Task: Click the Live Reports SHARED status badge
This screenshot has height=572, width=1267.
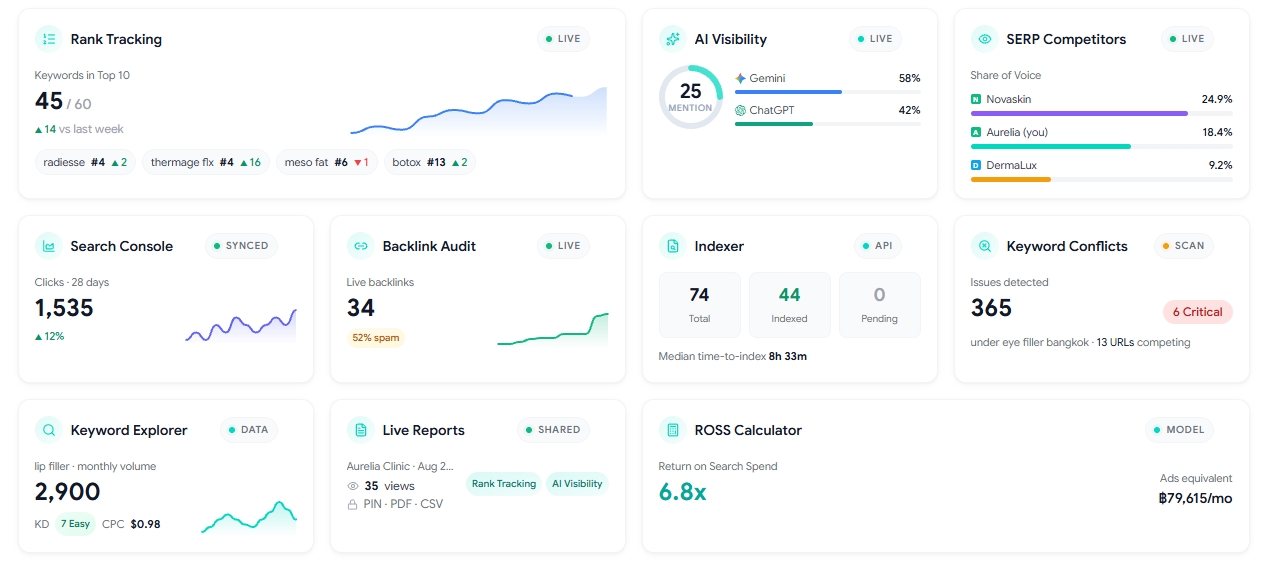Action: [x=553, y=430]
